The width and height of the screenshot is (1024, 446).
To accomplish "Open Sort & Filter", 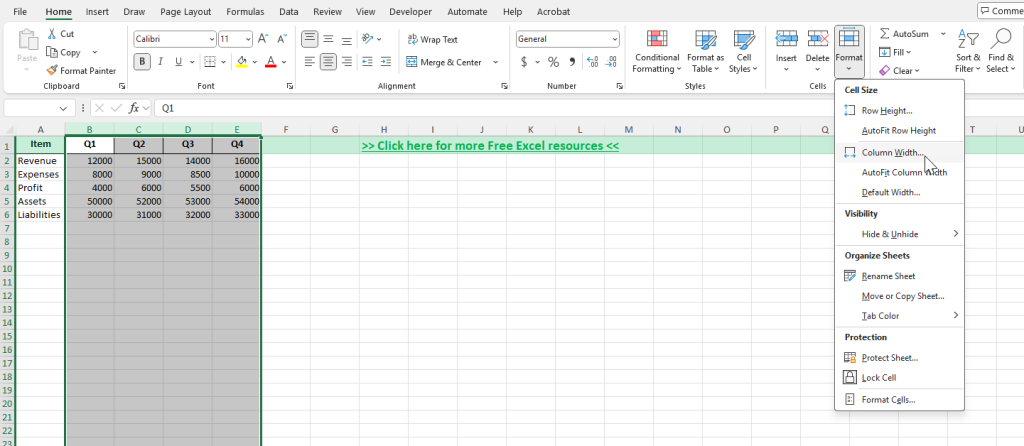I will coord(968,52).
